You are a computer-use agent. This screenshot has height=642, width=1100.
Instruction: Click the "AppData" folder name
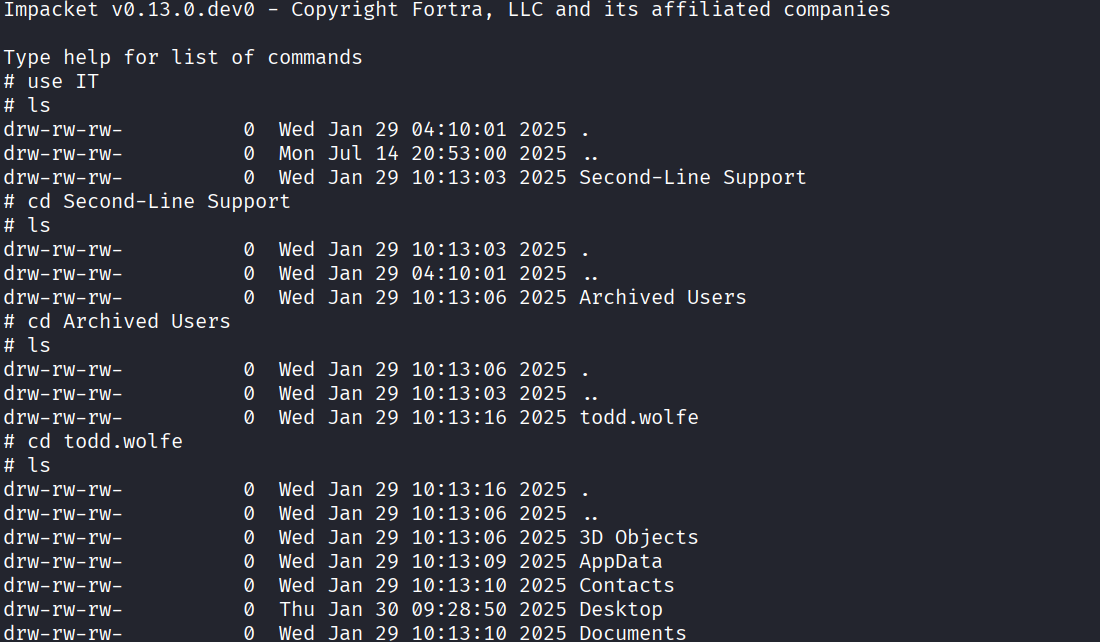[x=620, y=562]
